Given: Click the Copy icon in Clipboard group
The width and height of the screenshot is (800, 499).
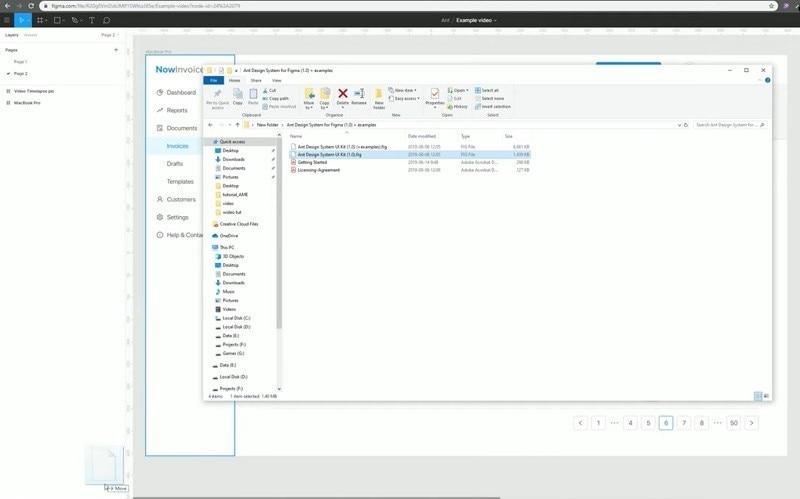Looking at the screenshot, I should 238,96.
